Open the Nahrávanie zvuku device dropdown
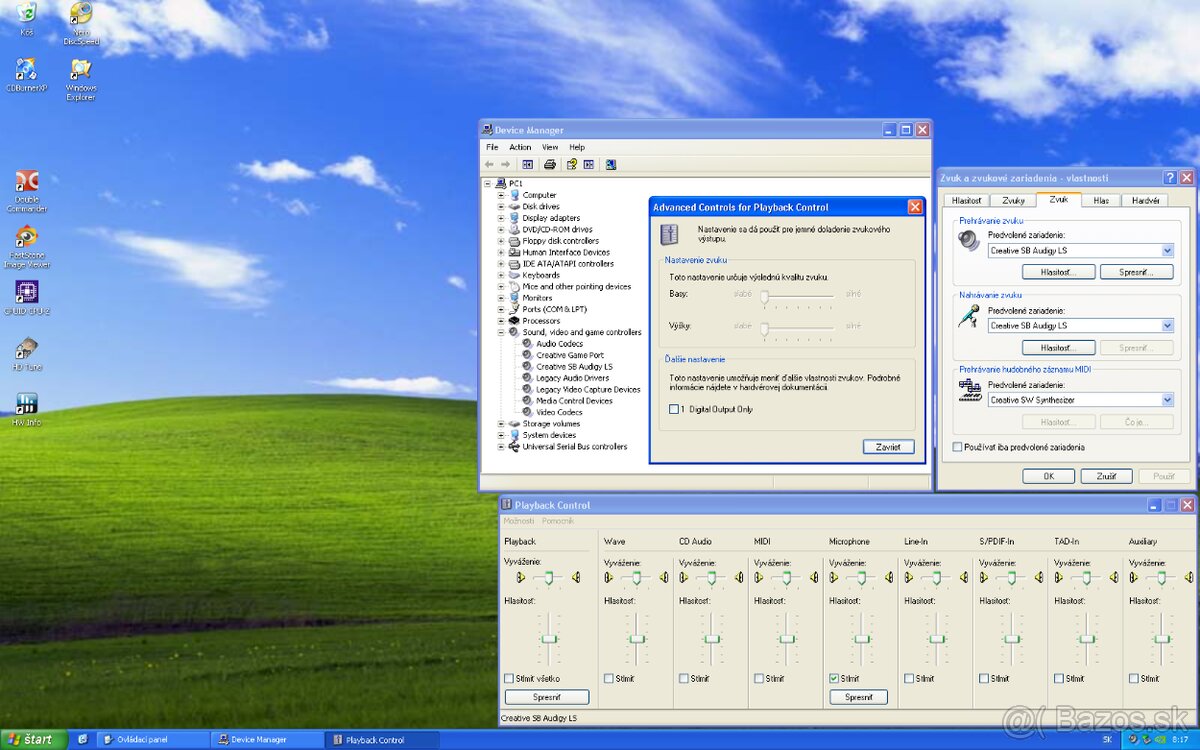The width and height of the screenshot is (1200, 750). (x=1167, y=326)
